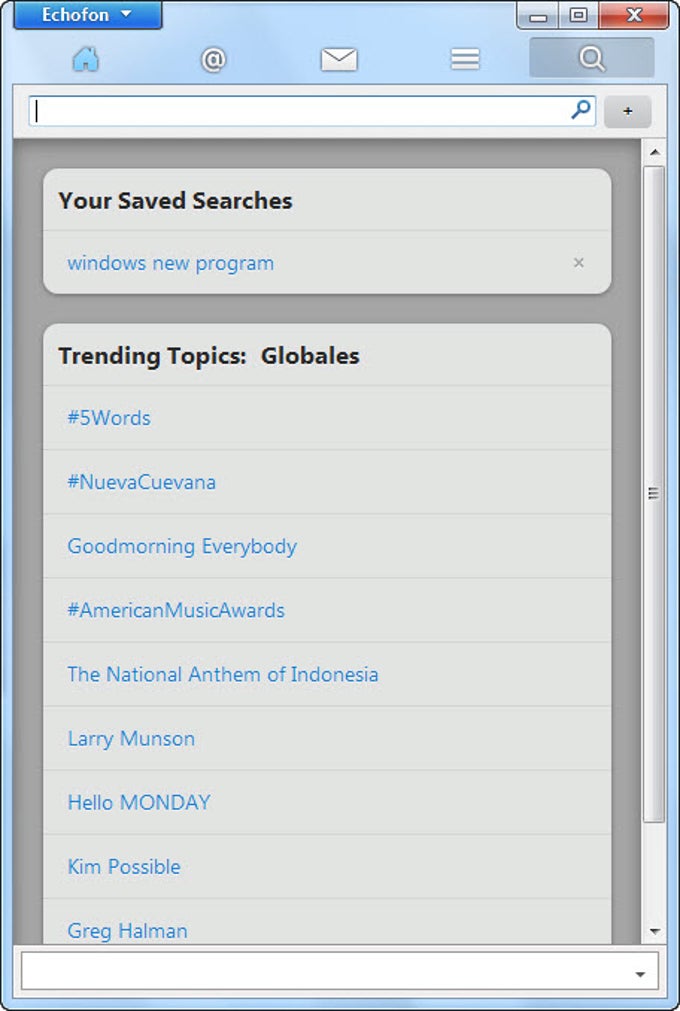Open the #5Words trending topic
This screenshot has width=680, height=1011.
click(x=109, y=418)
